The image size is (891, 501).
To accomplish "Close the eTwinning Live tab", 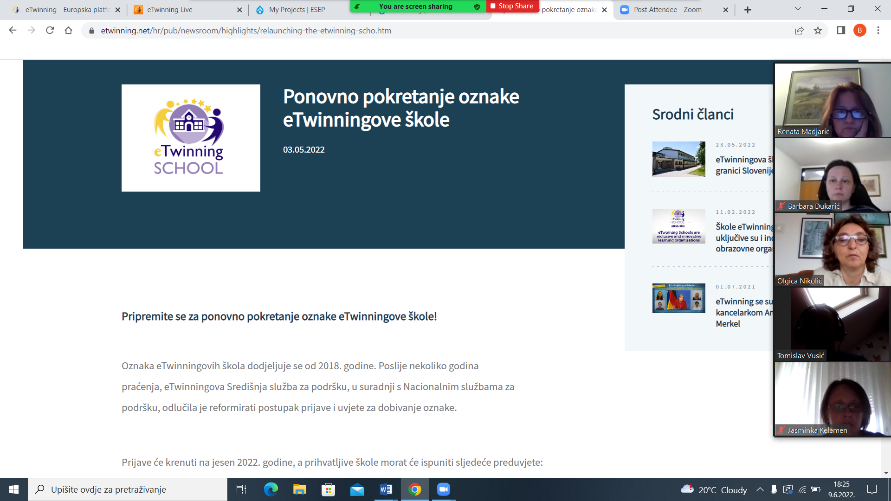I will point(239,10).
